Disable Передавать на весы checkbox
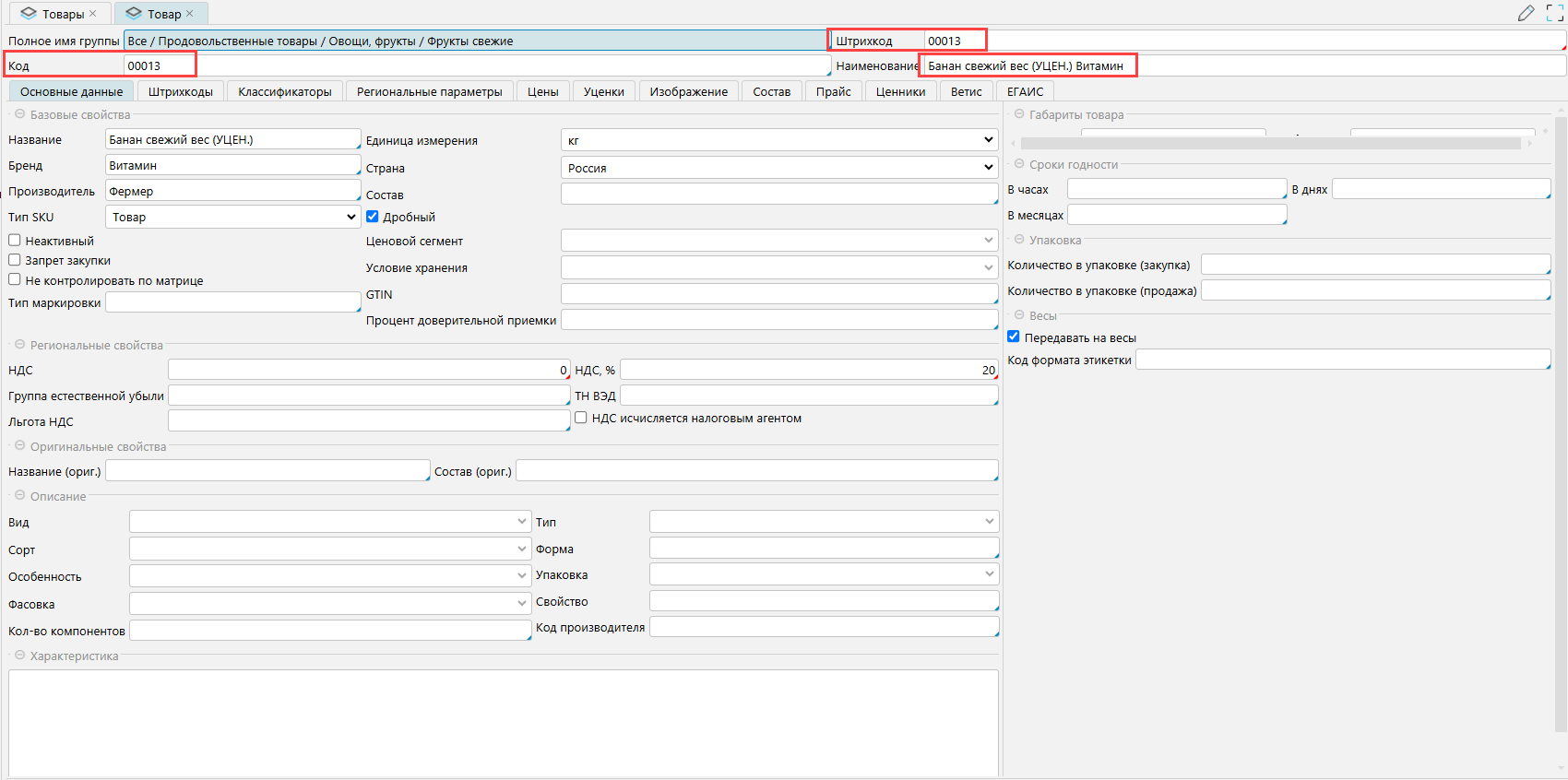Screen dimensions: 1568x780 coord(1014,337)
